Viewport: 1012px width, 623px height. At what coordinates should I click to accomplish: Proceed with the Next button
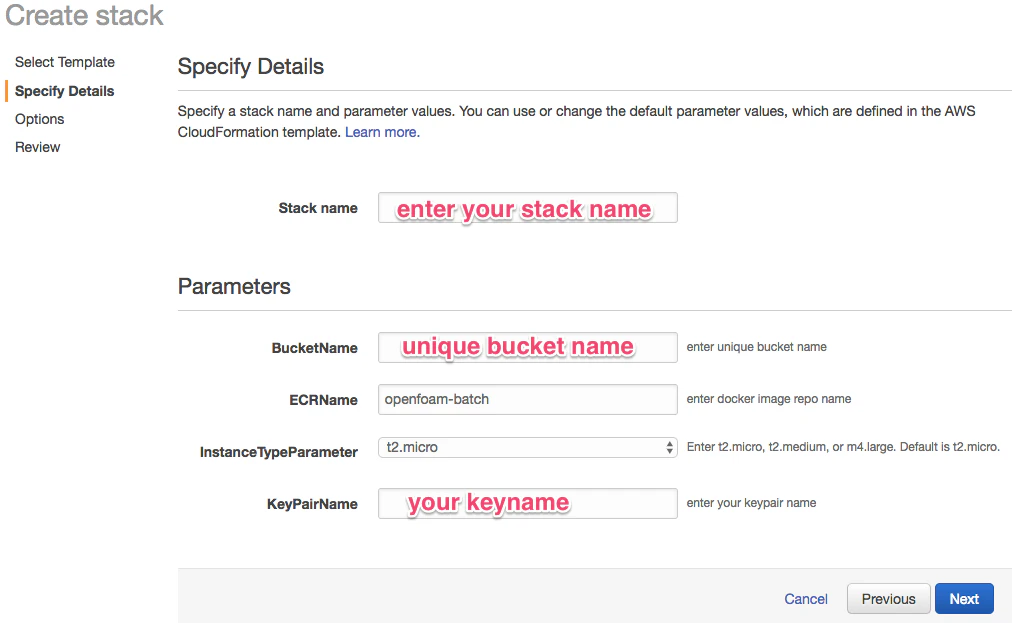click(964, 599)
